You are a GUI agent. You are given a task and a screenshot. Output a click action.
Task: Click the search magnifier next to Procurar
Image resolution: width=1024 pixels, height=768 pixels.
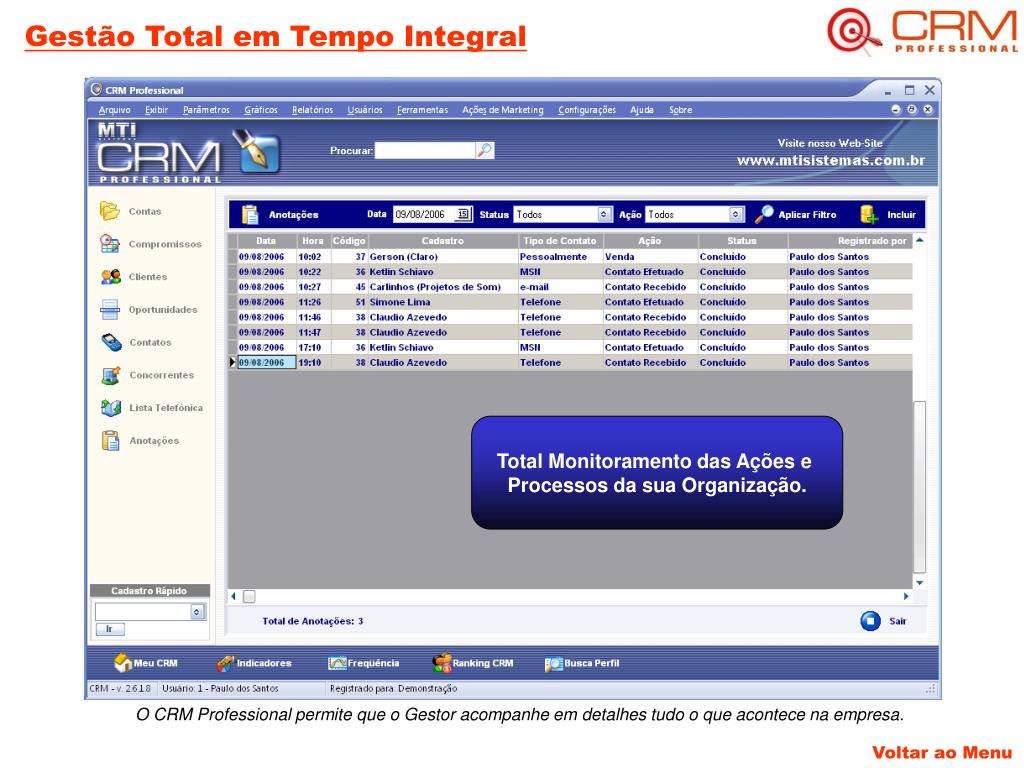click(x=485, y=150)
